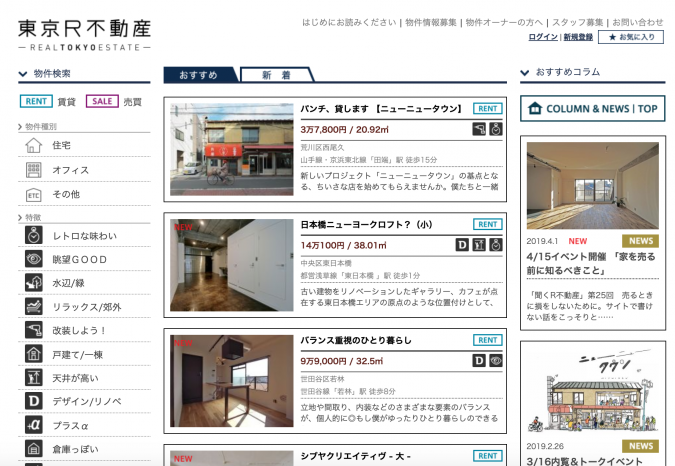Open listing title ベンチ、貸します【ニューニュータウン】
This screenshot has width=675, height=466.
point(381,109)
